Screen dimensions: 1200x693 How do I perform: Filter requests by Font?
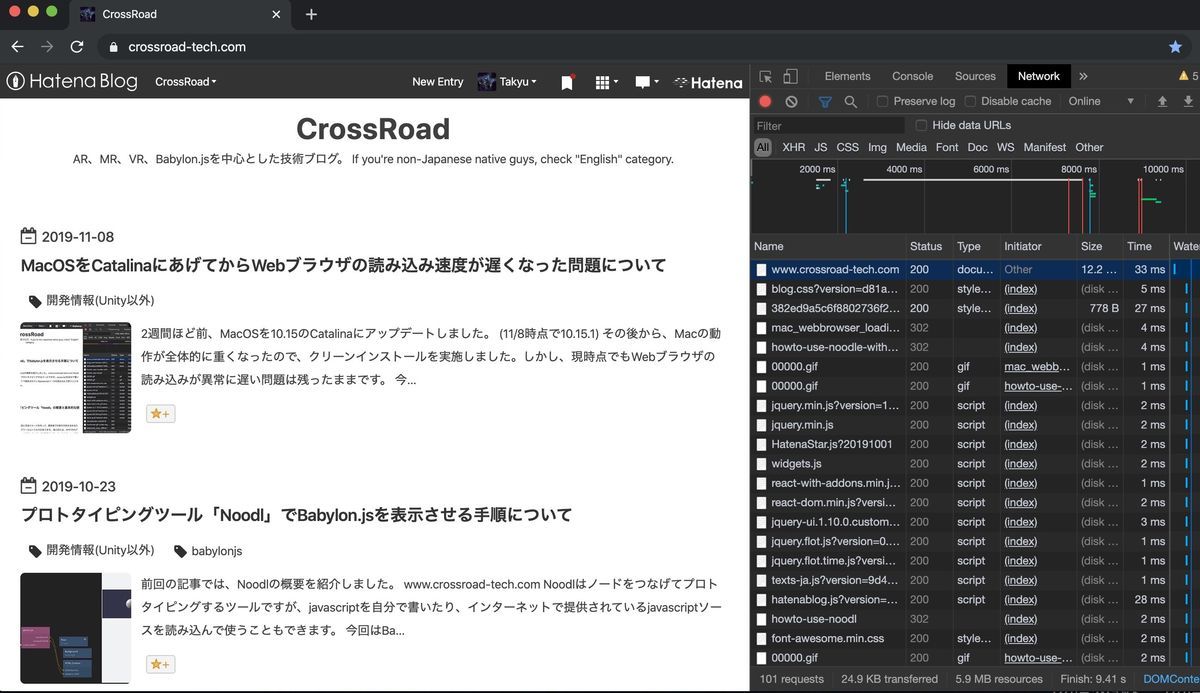coord(947,147)
